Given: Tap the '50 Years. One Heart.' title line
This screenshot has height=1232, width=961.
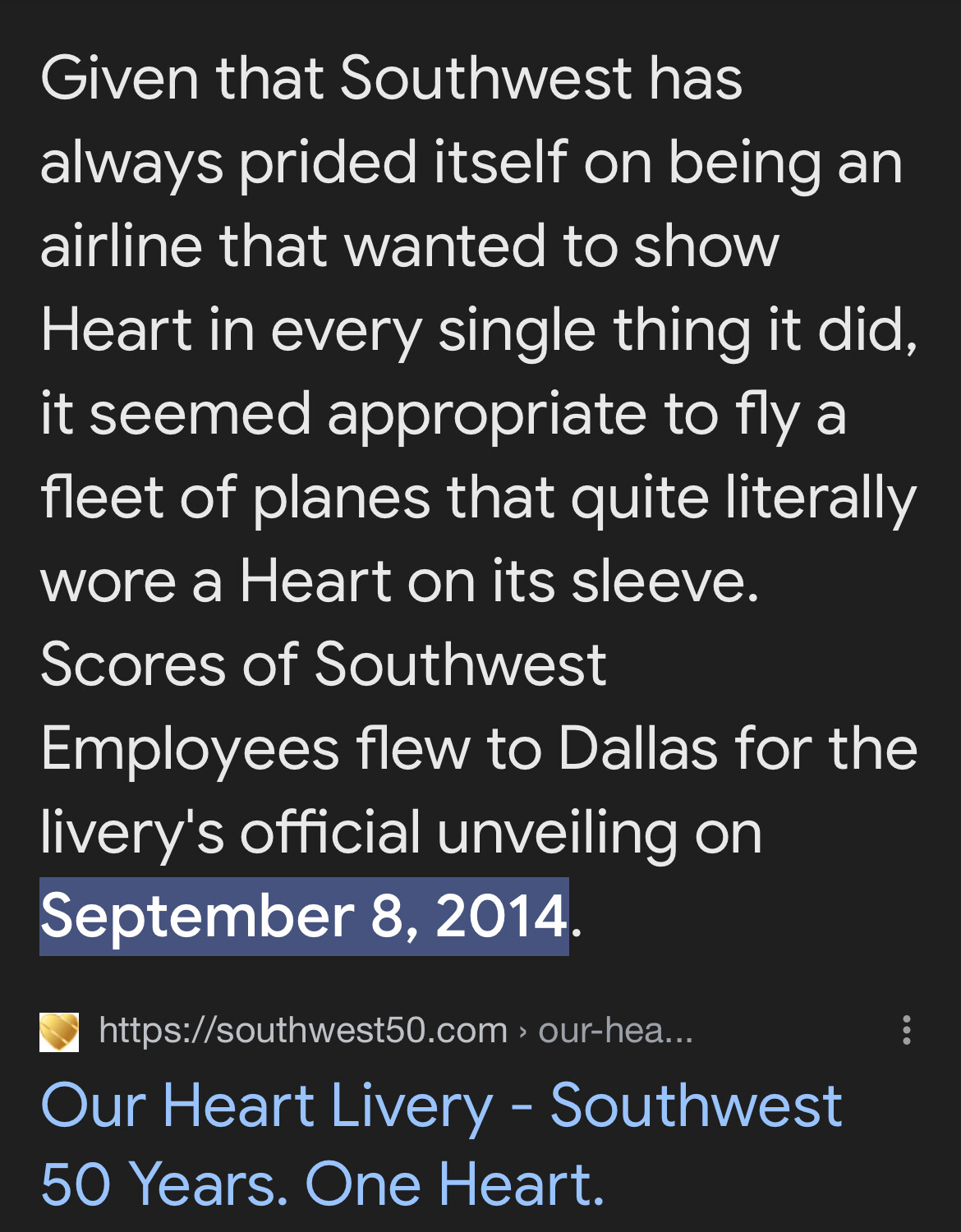Looking at the screenshot, I should (x=323, y=1184).
